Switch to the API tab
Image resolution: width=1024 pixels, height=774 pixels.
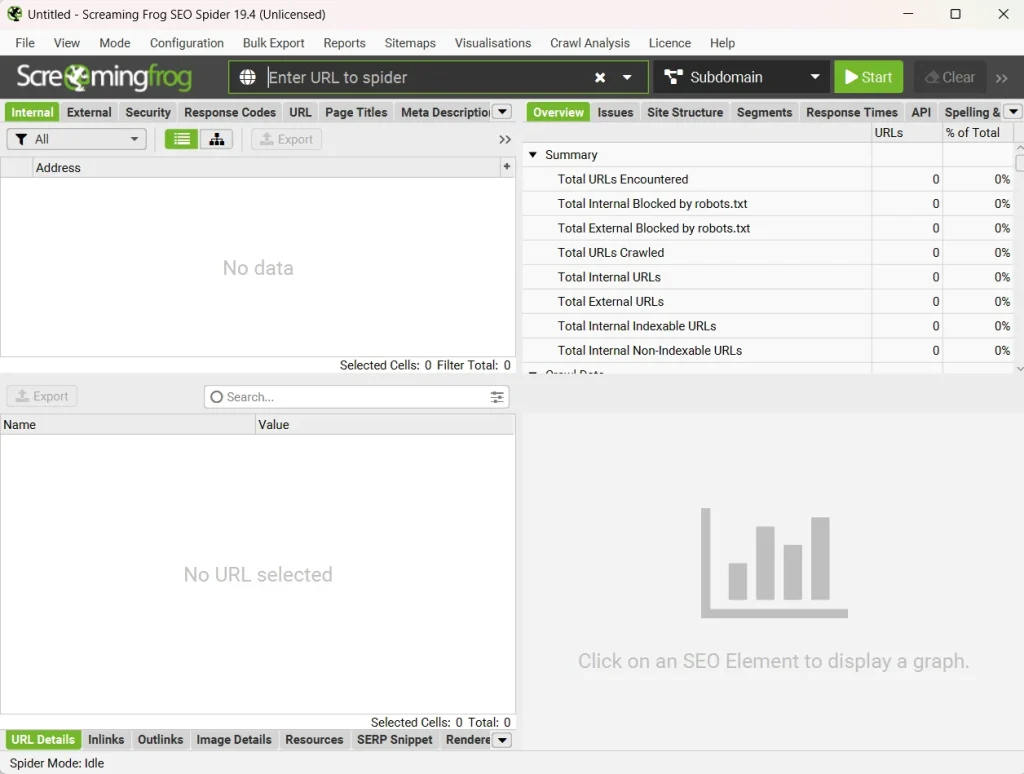[921, 112]
